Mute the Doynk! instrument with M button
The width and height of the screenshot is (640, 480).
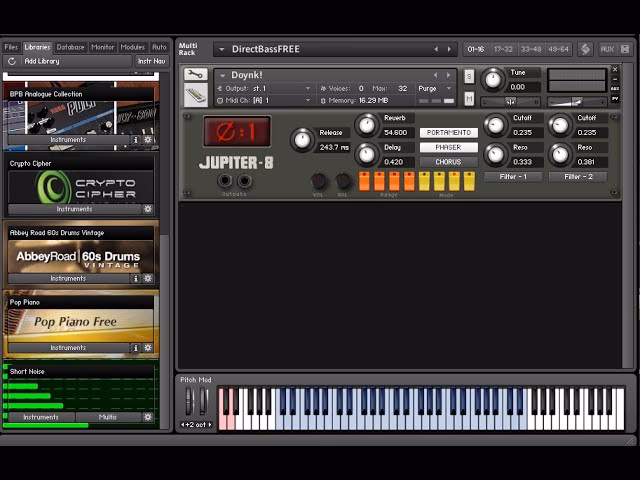pyautogui.click(x=469, y=98)
